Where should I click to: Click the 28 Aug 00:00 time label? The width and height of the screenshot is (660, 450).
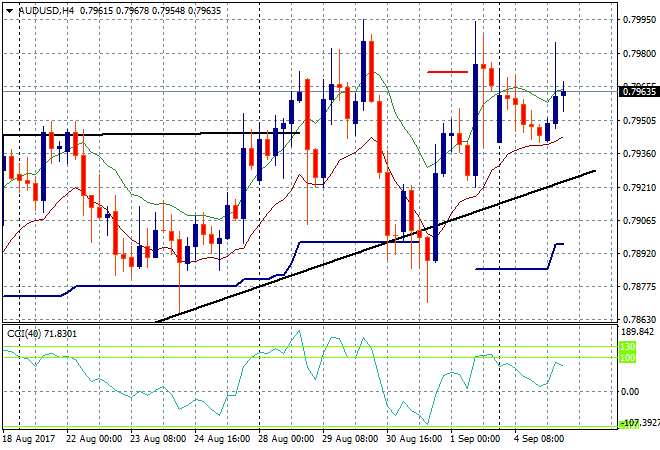coord(286,439)
